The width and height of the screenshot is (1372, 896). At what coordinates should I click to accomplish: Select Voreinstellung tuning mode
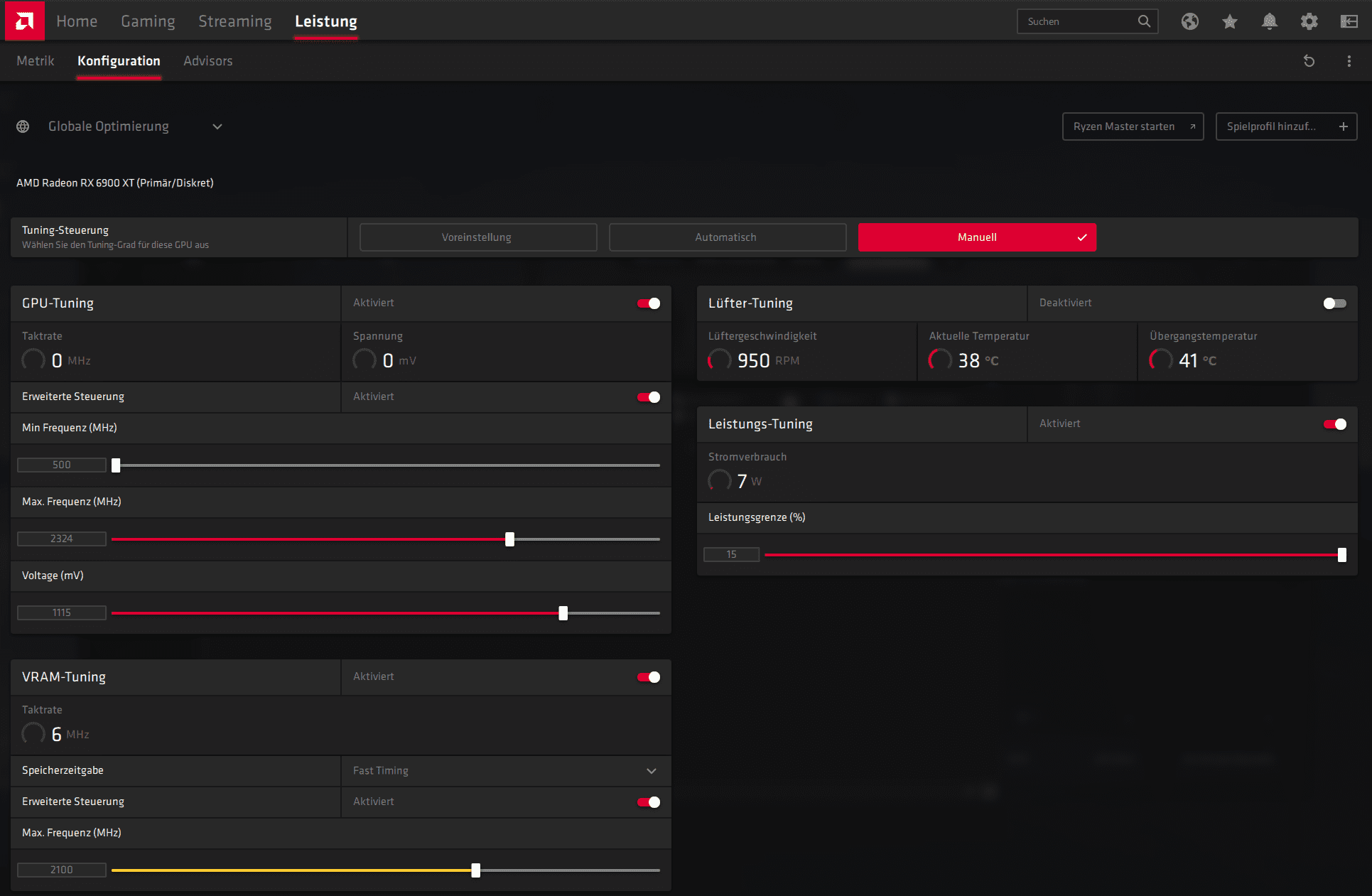(478, 237)
